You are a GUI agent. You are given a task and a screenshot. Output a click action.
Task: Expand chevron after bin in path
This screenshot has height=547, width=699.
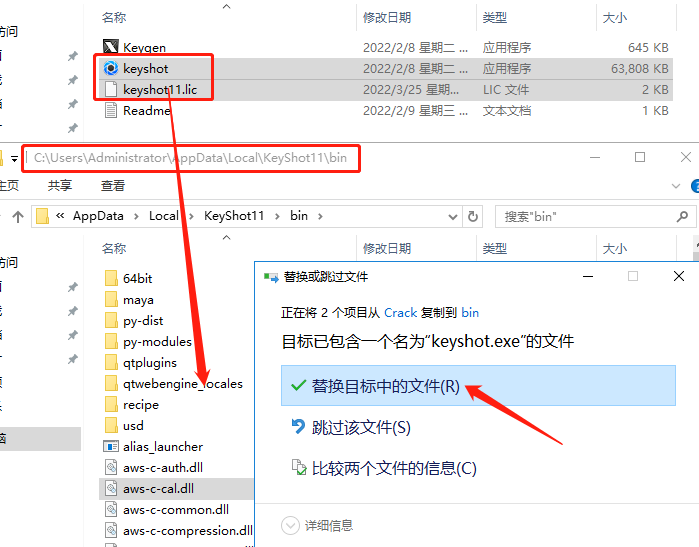point(320,217)
